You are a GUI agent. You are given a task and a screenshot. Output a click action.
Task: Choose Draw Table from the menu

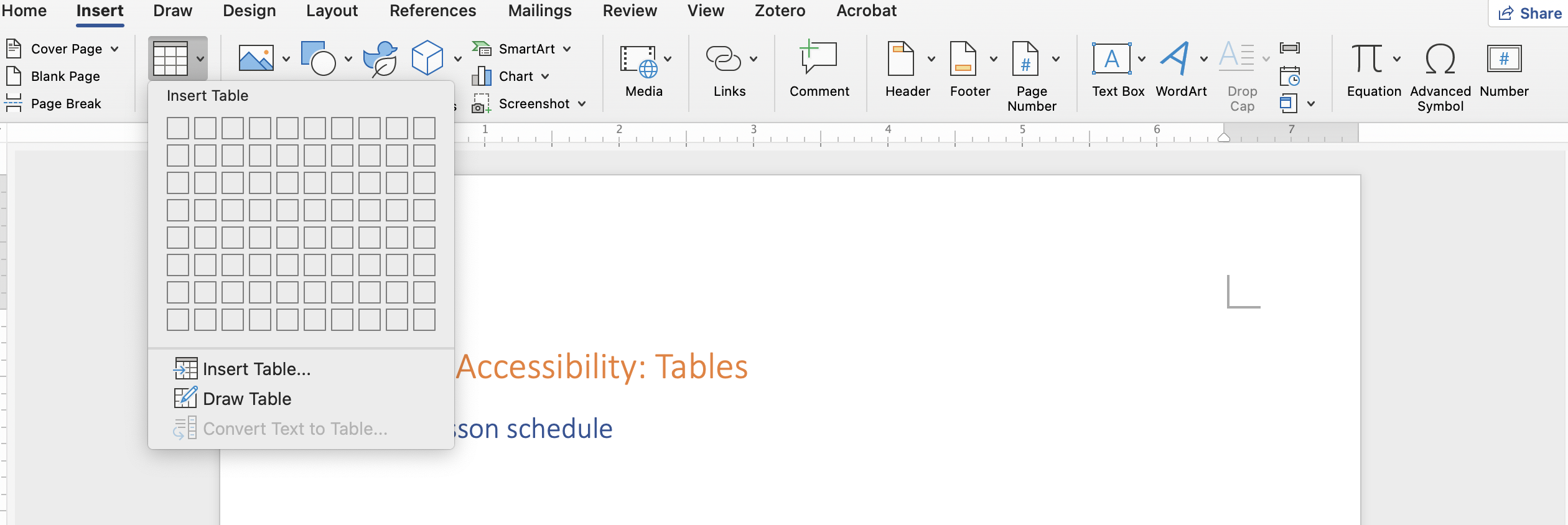point(246,399)
